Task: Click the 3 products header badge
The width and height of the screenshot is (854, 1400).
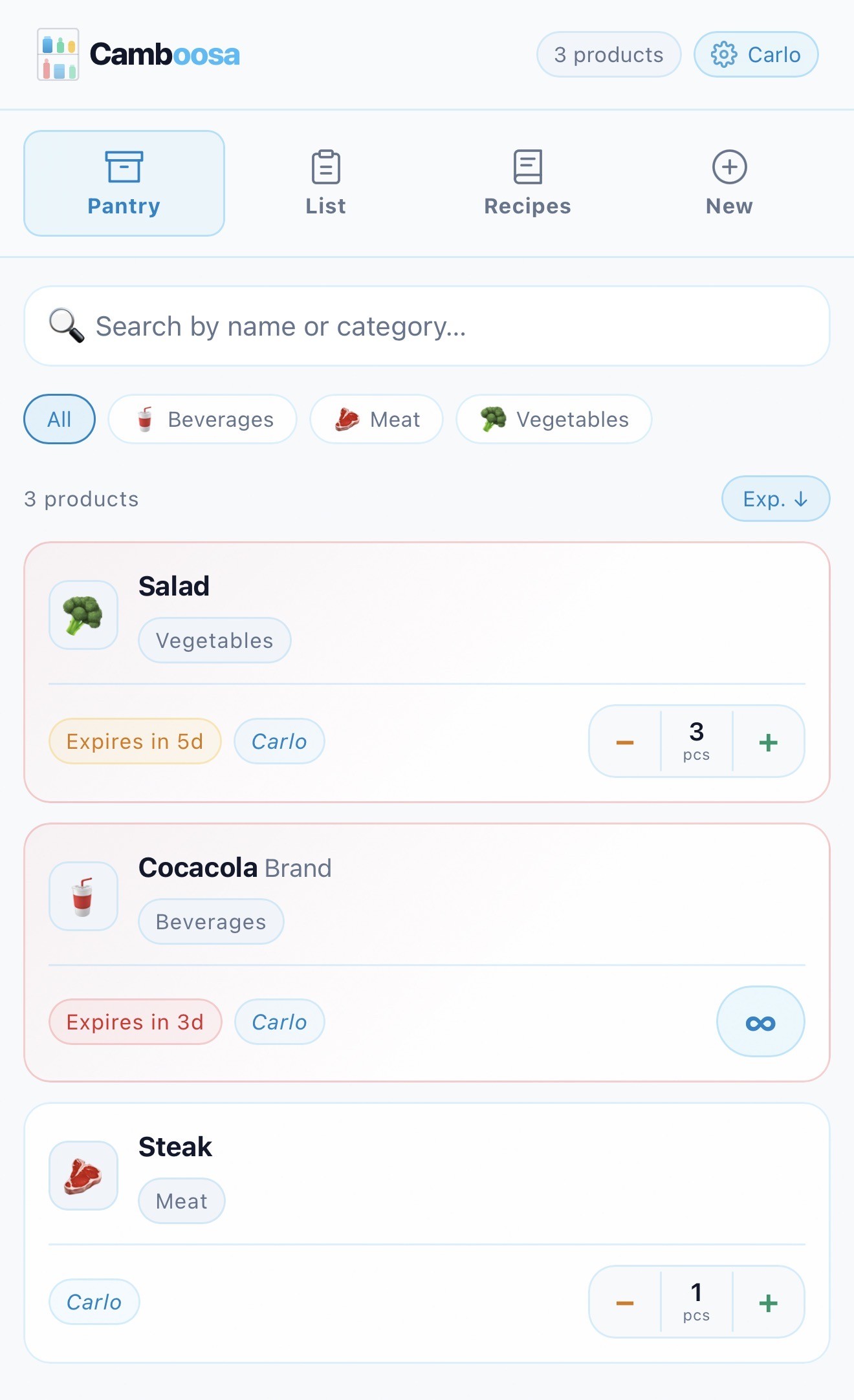Action: pos(608,54)
